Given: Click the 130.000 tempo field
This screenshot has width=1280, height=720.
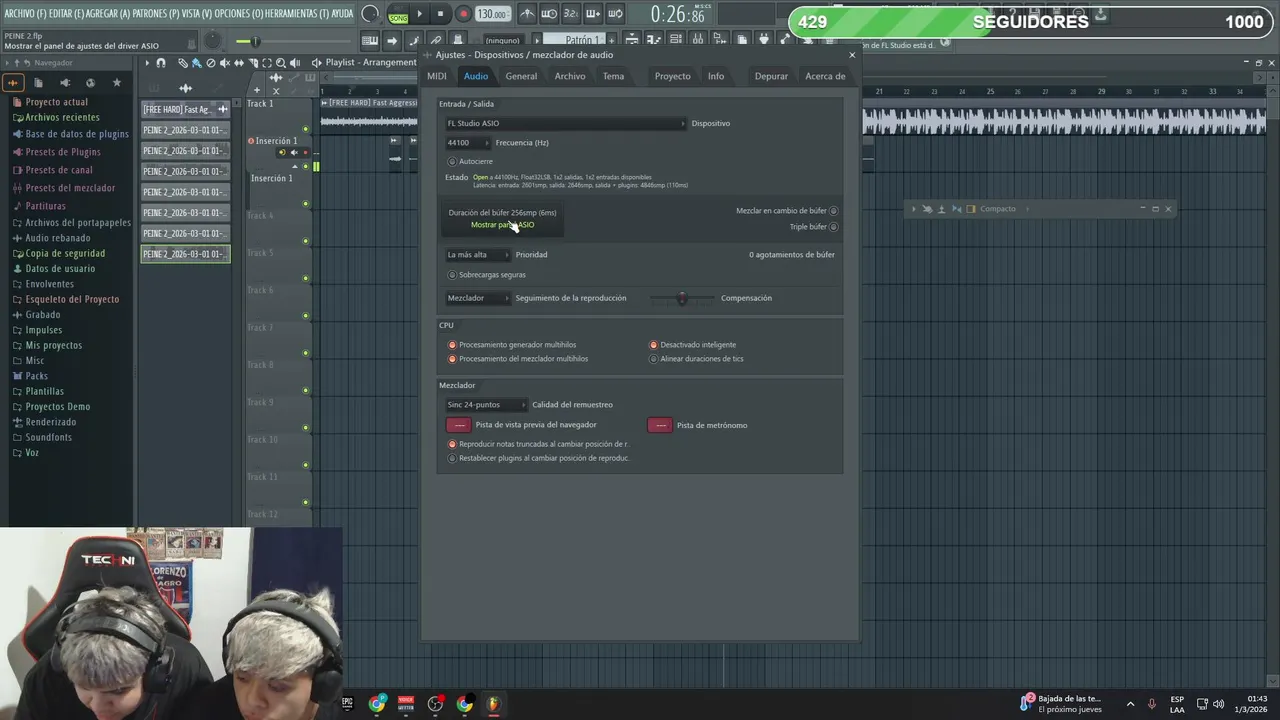Looking at the screenshot, I should [x=491, y=14].
